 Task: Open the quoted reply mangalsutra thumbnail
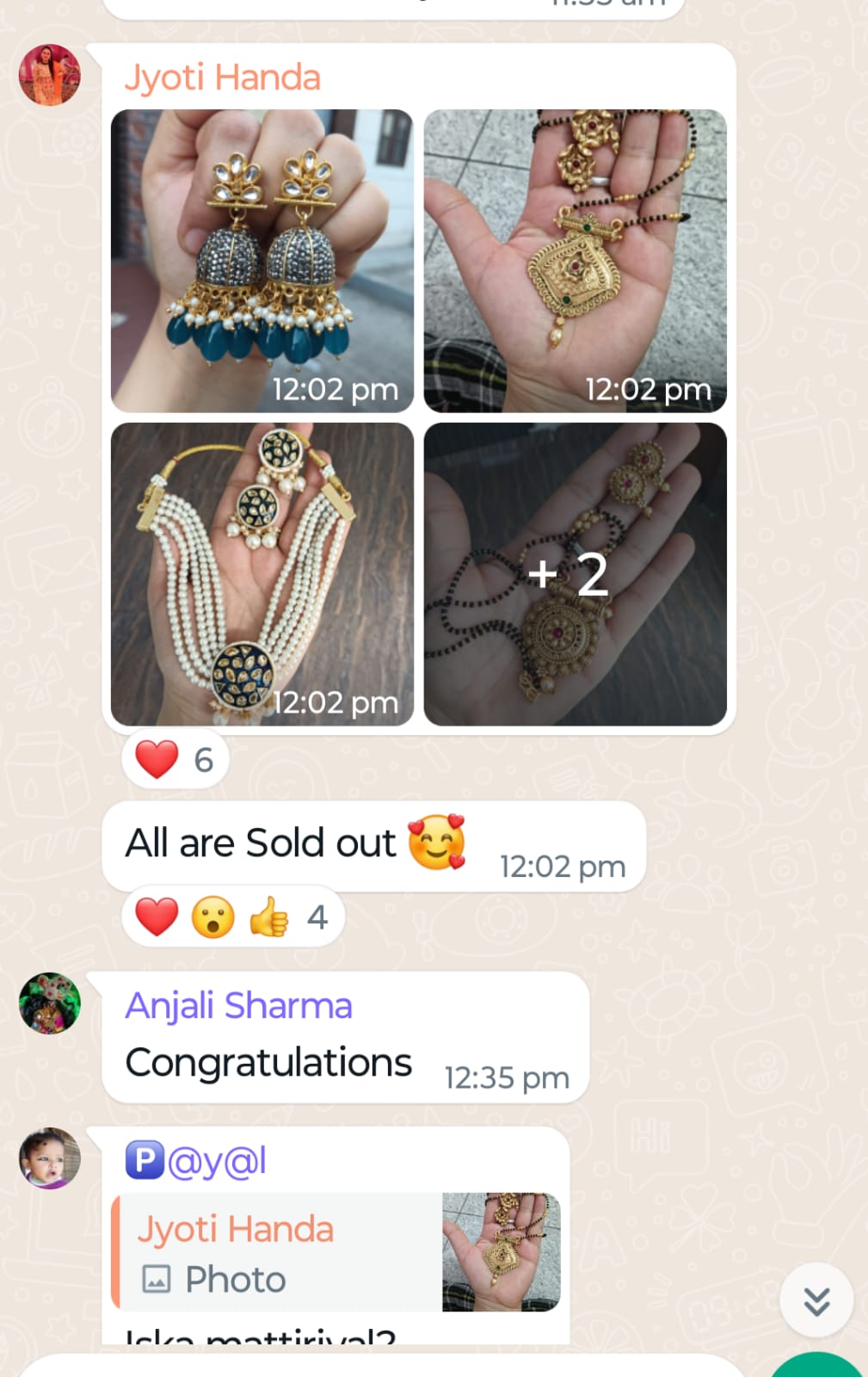[502, 1252]
